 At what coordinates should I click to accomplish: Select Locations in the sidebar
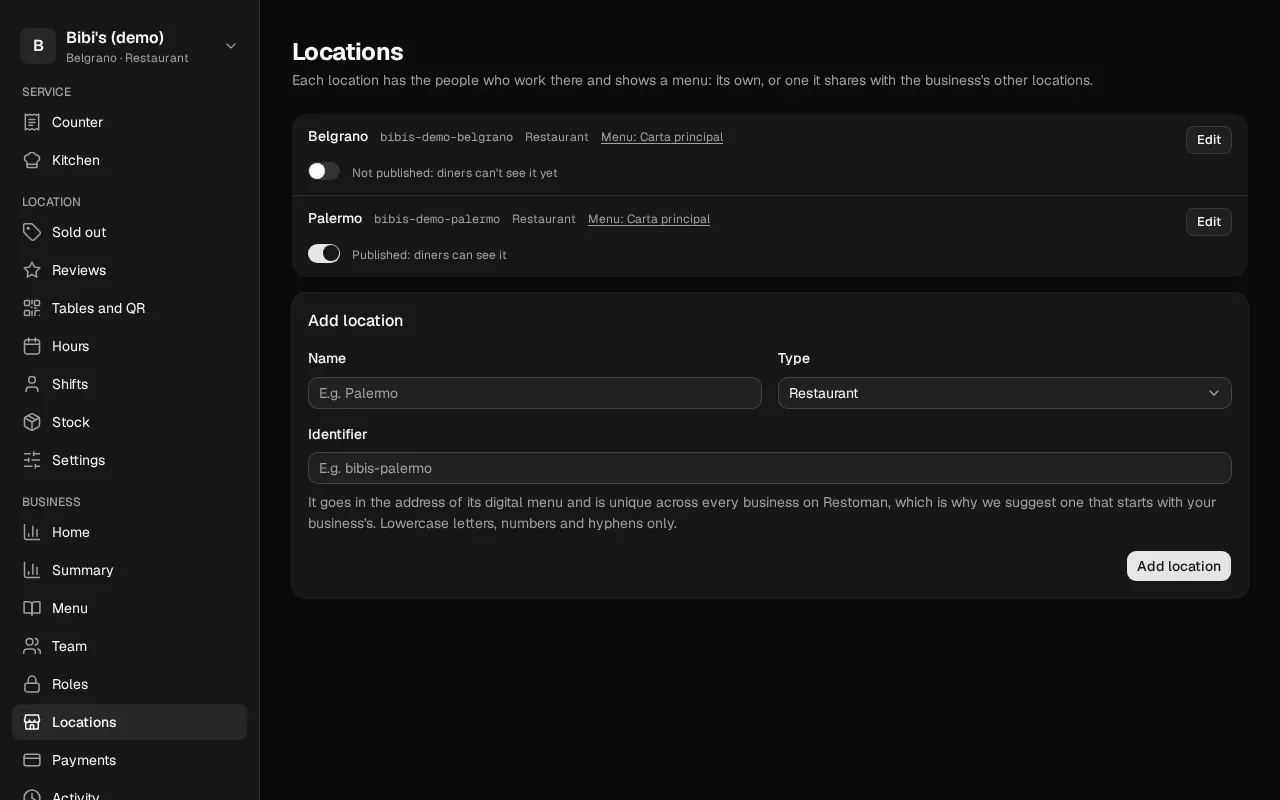130,722
